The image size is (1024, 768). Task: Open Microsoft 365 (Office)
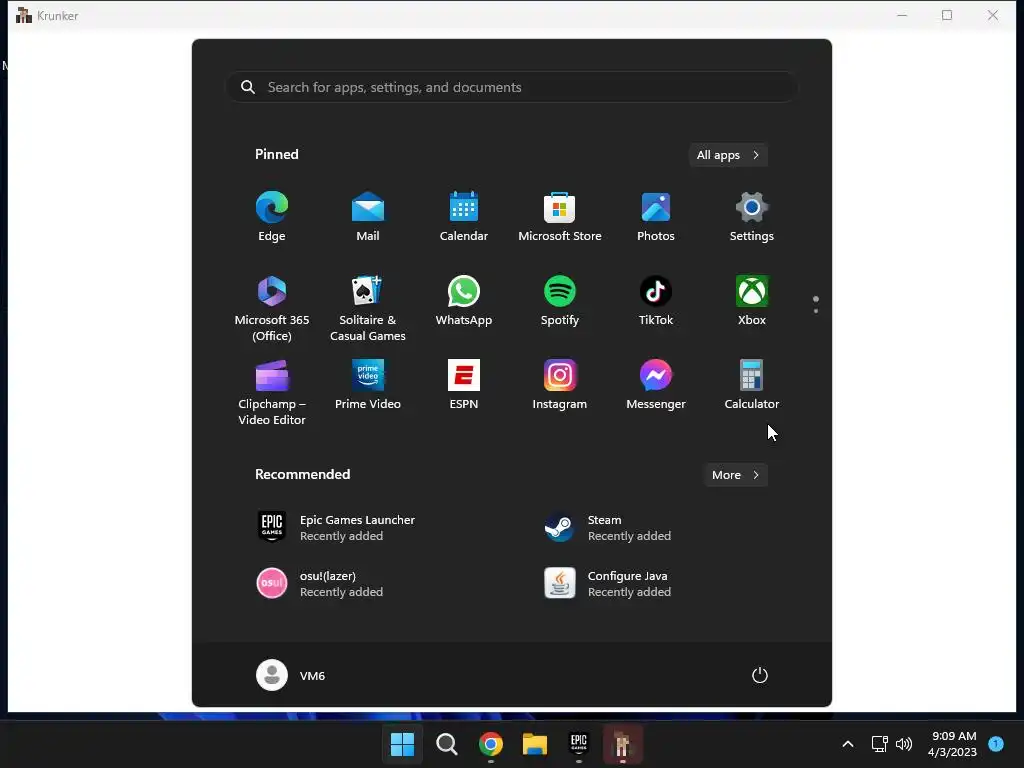[272, 308]
